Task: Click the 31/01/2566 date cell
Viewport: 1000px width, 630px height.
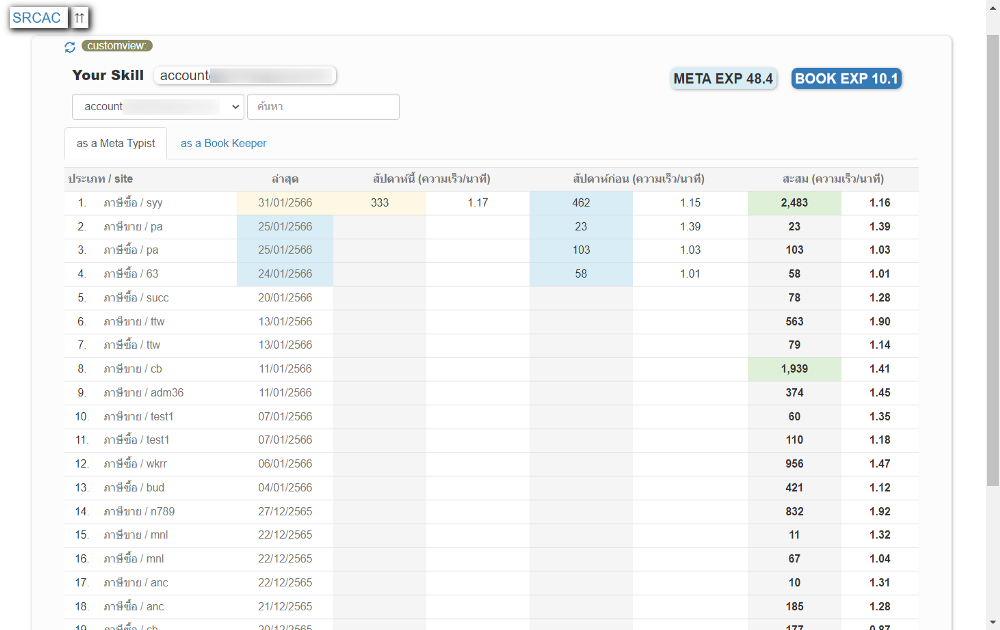Action: [x=285, y=203]
